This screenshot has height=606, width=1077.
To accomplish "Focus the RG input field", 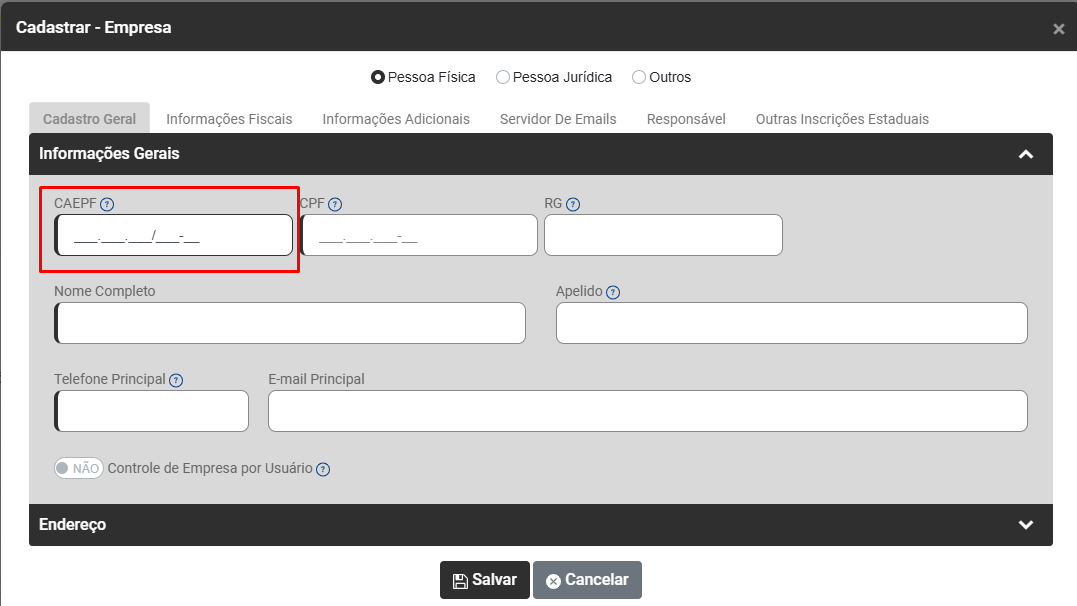I will click(664, 235).
